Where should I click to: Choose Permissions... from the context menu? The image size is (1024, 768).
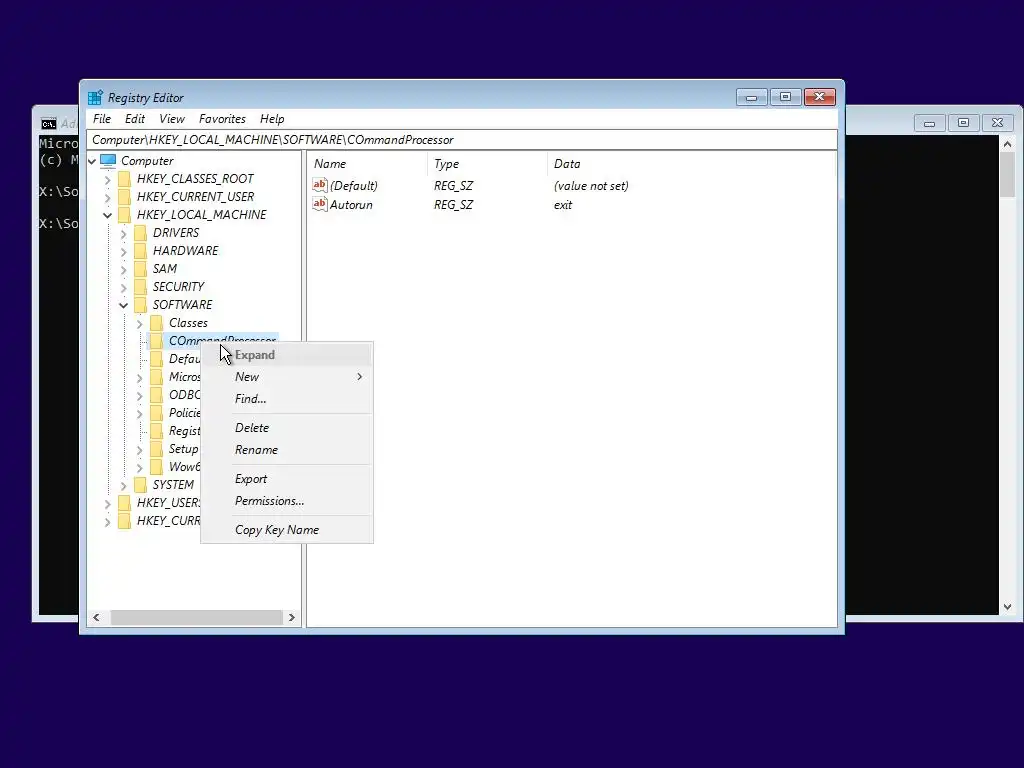click(287, 501)
